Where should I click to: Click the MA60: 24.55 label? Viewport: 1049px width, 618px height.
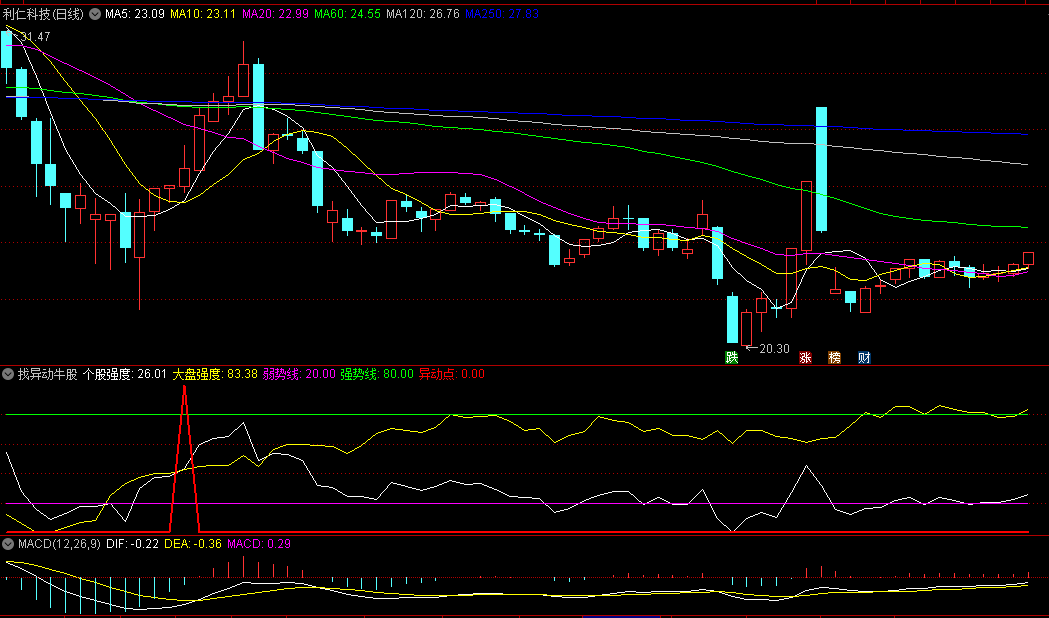(x=347, y=13)
